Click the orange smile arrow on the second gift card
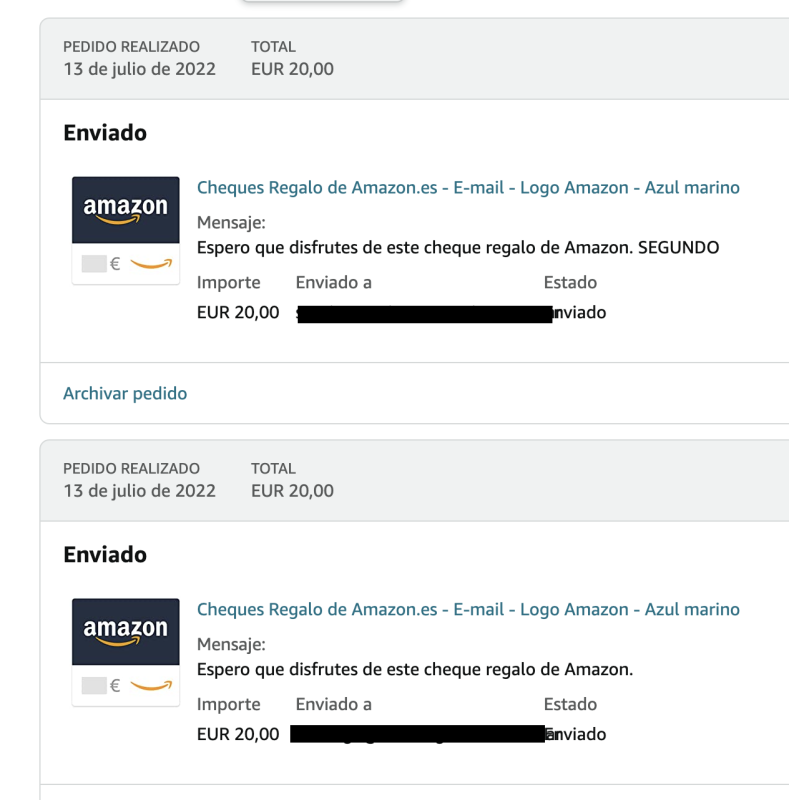 (x=151, y=686)
